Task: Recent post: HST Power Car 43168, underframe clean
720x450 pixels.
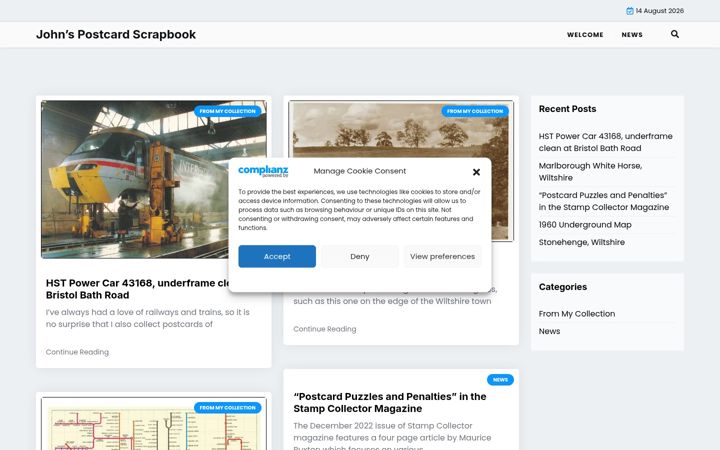Action: coord(605,142)
